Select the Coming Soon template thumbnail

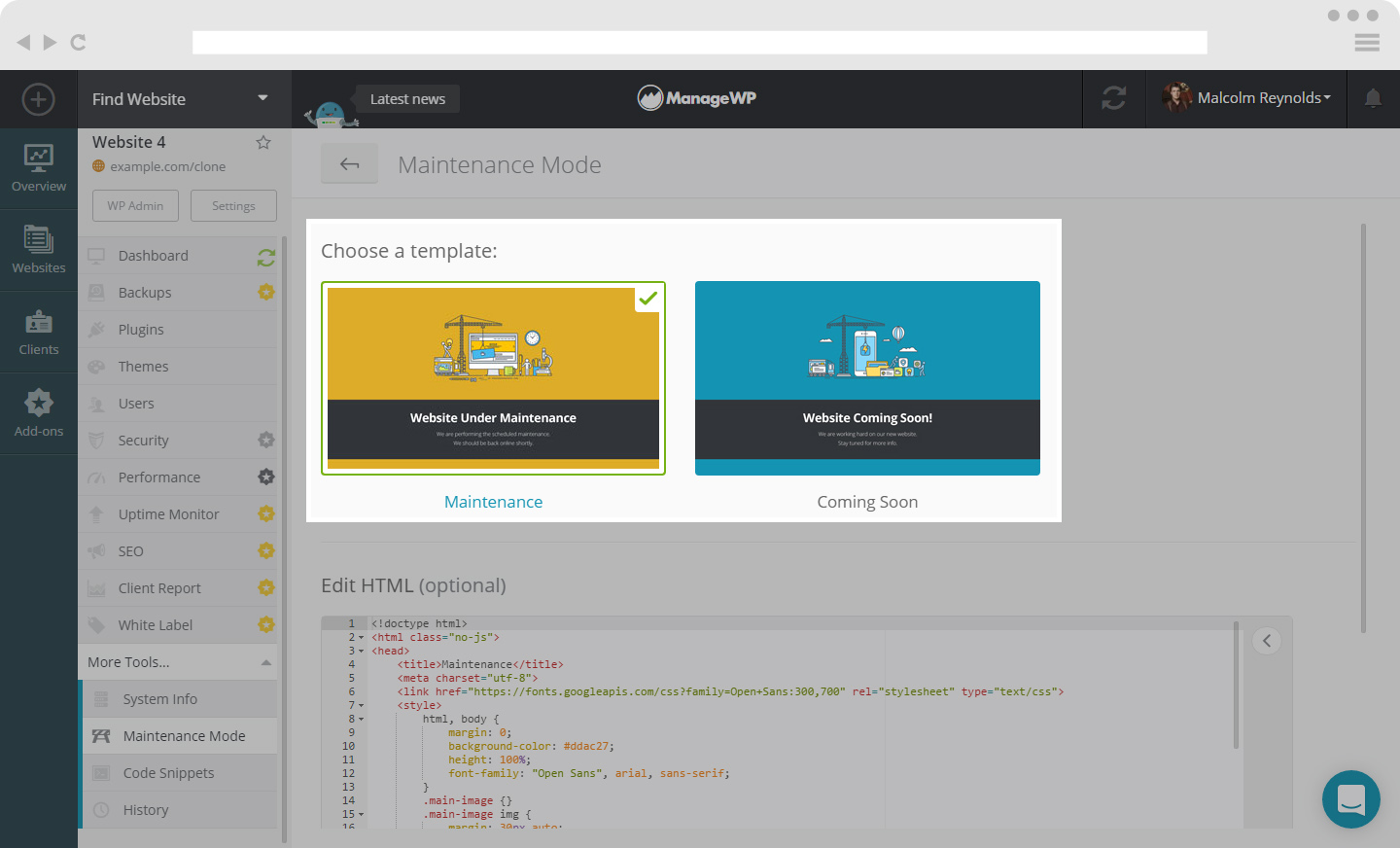[x=867, y=378]
